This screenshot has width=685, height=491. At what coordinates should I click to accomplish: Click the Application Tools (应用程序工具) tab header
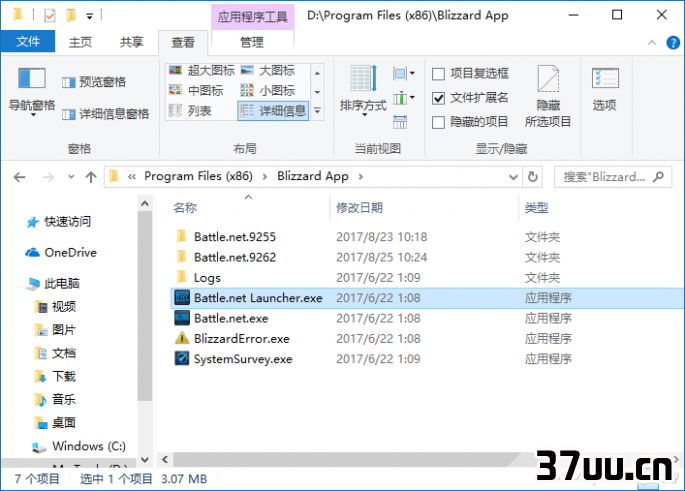click(253, 17)
